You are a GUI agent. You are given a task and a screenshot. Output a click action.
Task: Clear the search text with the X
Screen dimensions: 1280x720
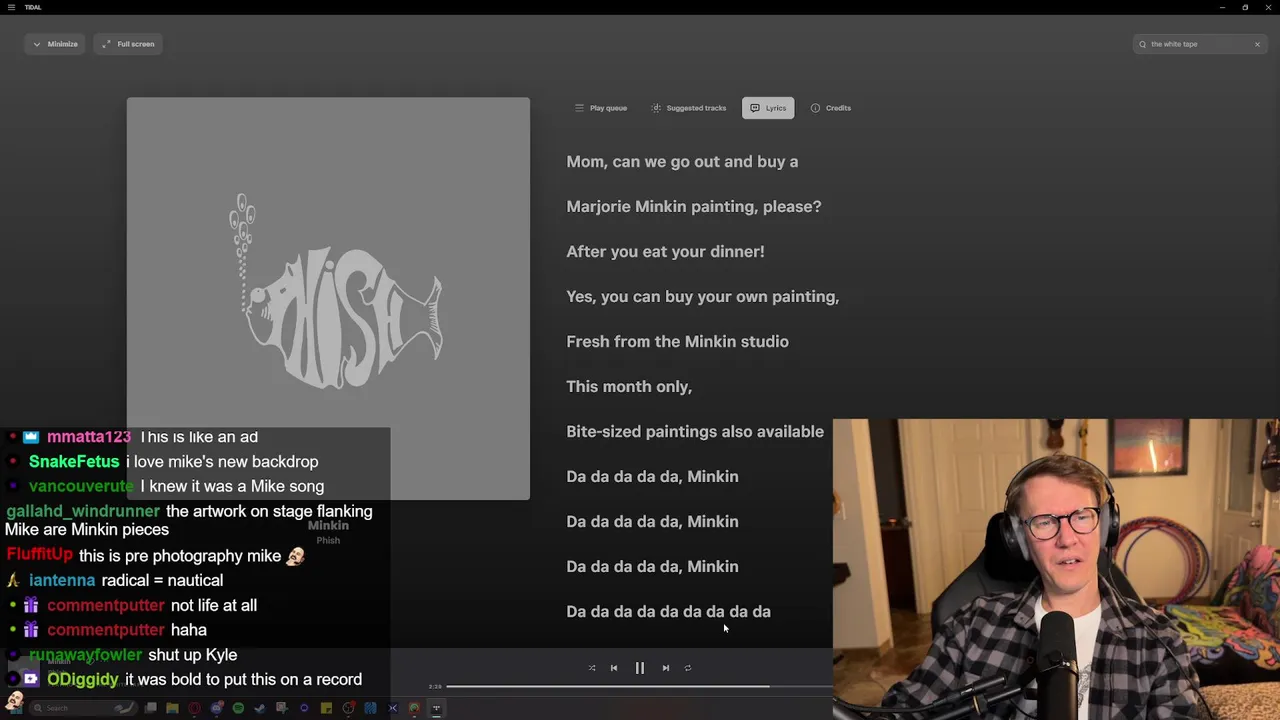pos(1257,44)
